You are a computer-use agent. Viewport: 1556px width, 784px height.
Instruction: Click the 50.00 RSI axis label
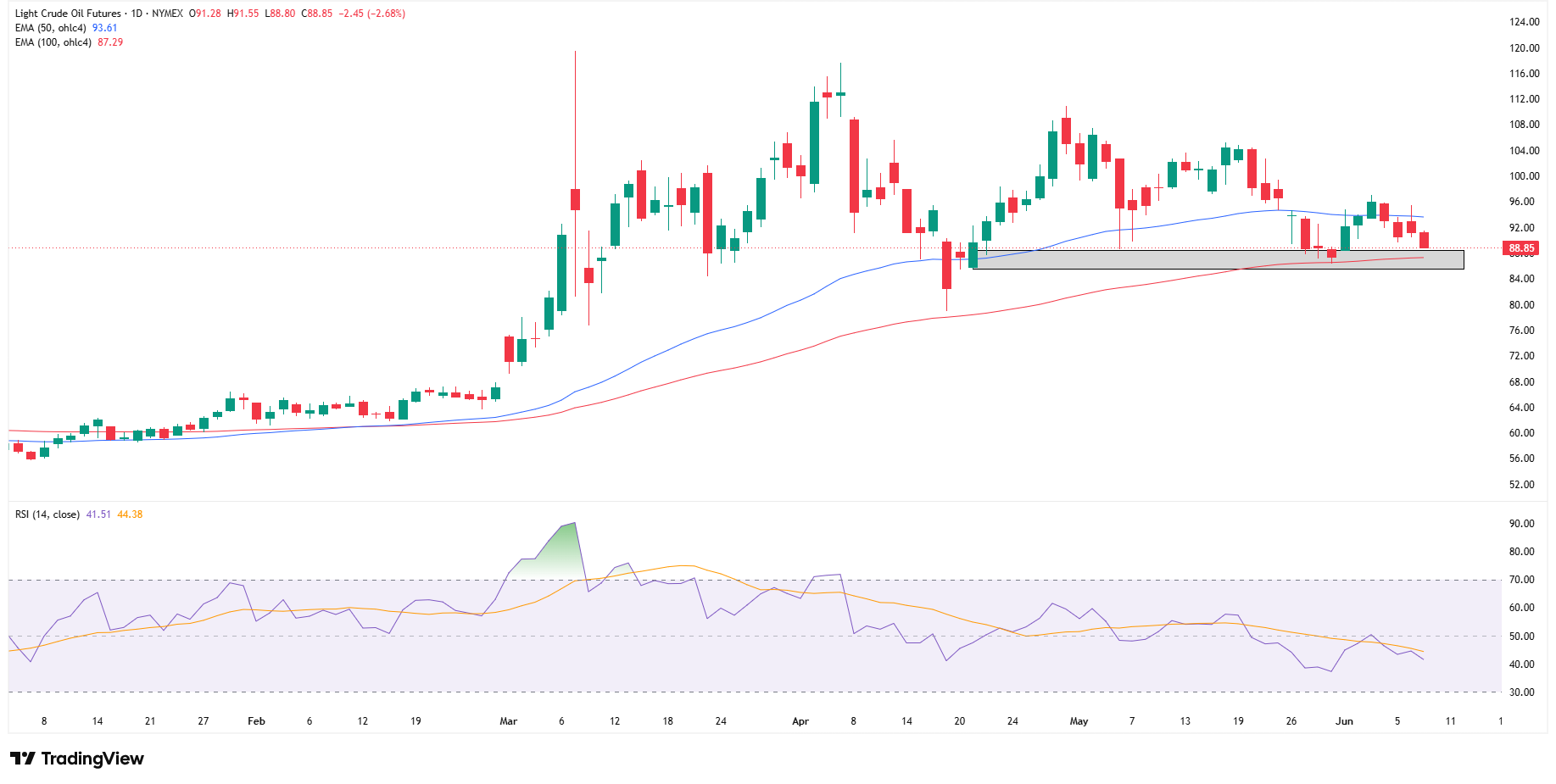point(1521,637)
